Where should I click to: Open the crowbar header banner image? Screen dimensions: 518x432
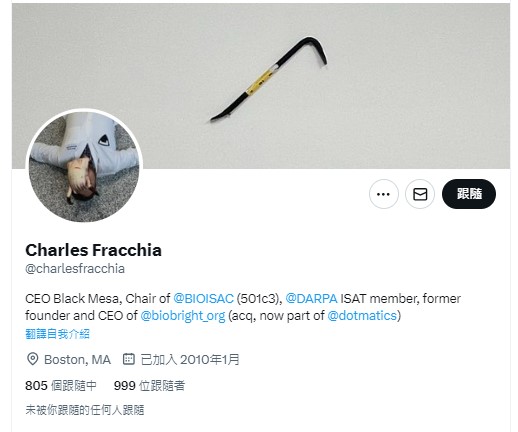tap(261, 86)
